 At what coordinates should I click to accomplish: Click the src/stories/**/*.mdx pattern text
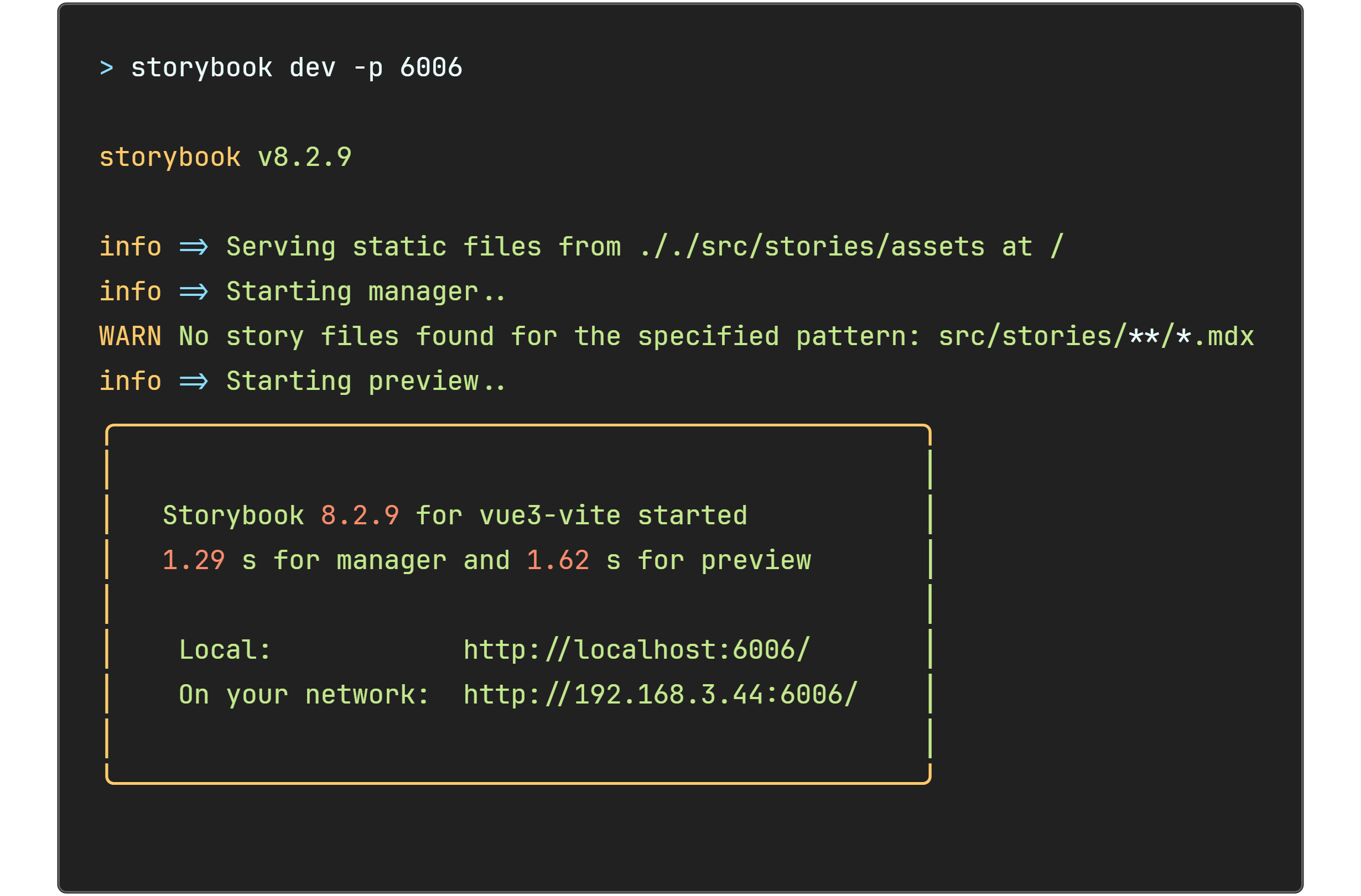click(x=1096, y=336)
